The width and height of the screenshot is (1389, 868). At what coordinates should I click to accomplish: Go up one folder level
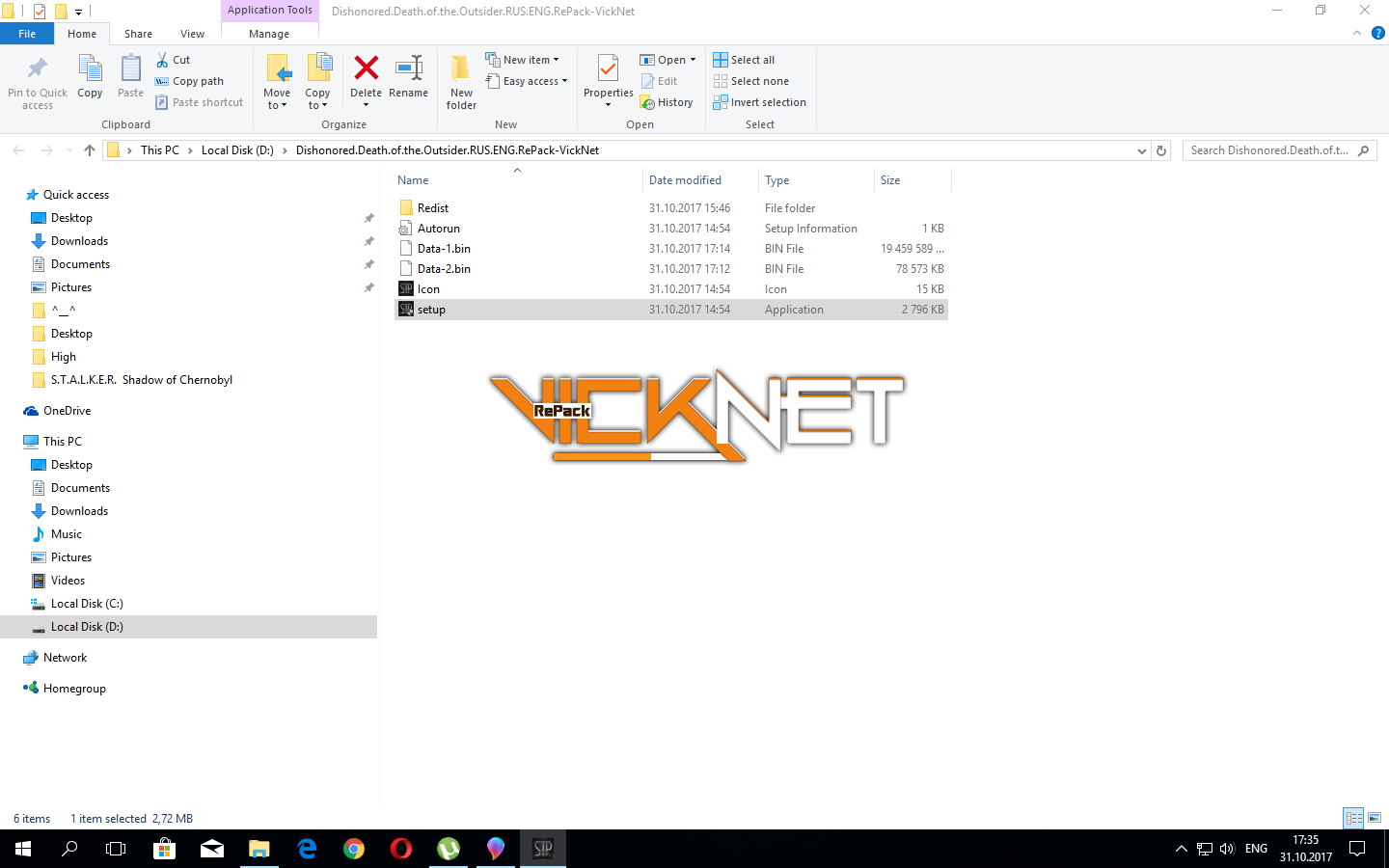click(x=90, y=150)
